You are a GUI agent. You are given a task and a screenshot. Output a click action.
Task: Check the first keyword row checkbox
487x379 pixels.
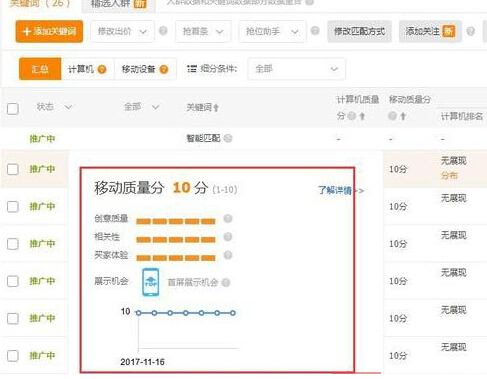(x=13, y=169)
